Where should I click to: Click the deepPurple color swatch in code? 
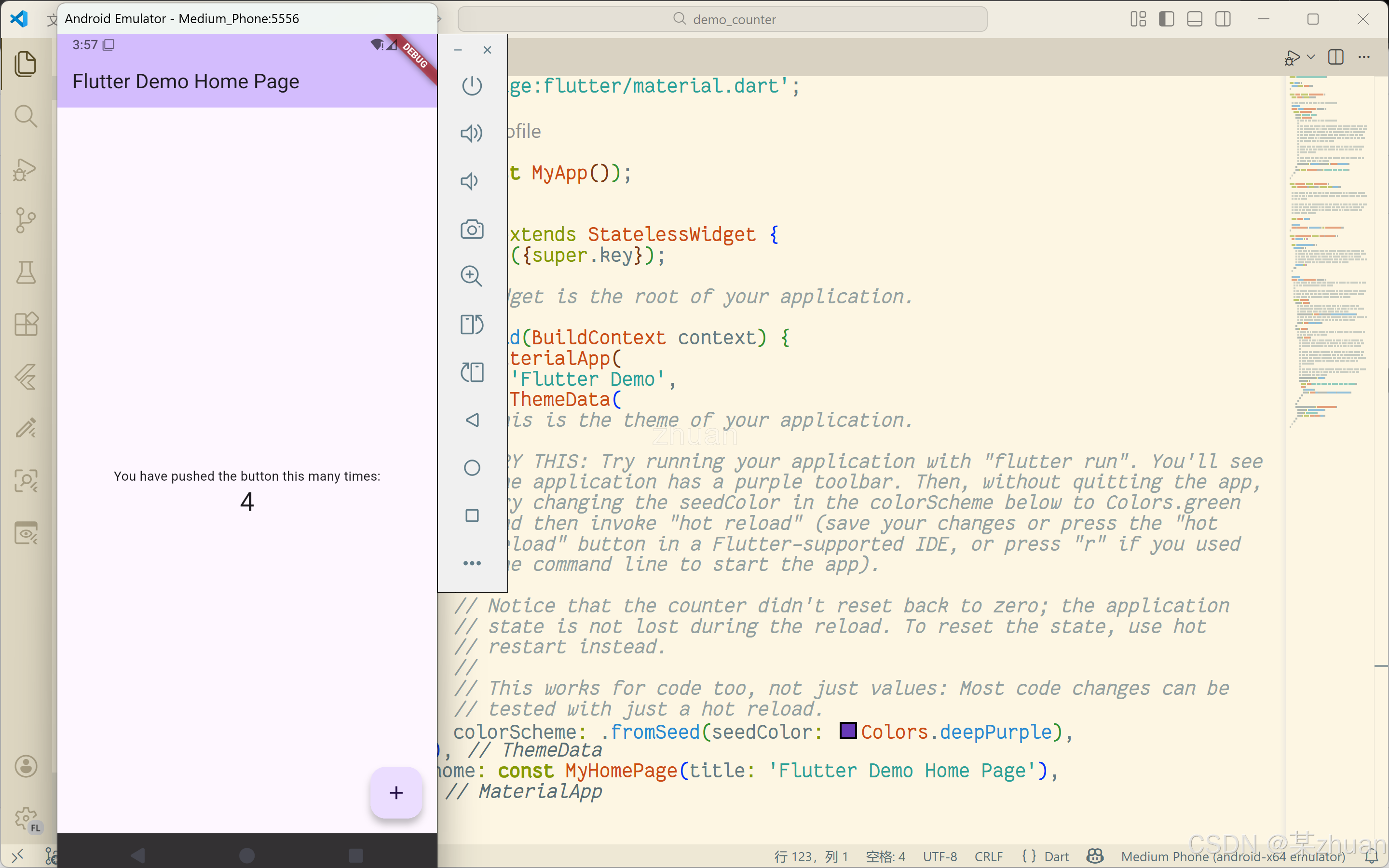point(848,731)
